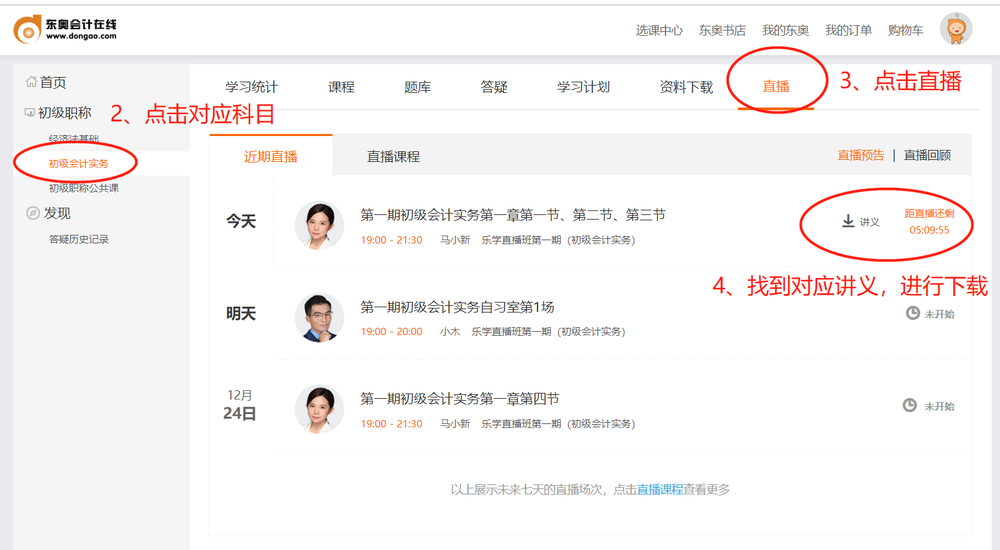Open 选课中心 from top navigation
Viewport: 1000px width, 550px height.
(x=659, y=30)
